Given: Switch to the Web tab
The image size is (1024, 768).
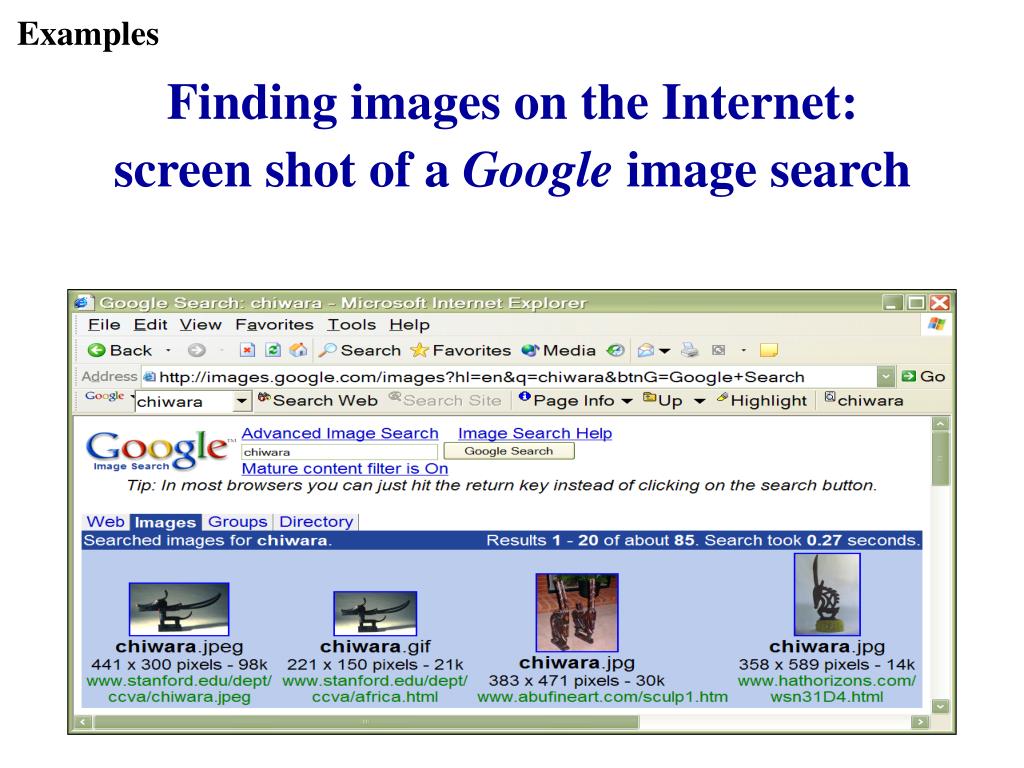Looking at the screenshot, I should tap(105, 522).
